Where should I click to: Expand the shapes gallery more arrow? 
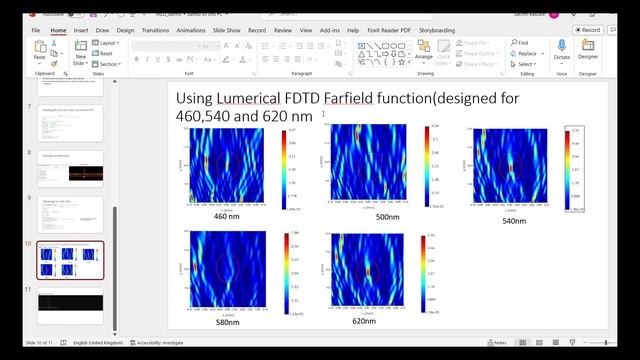[x=409, y=62]
